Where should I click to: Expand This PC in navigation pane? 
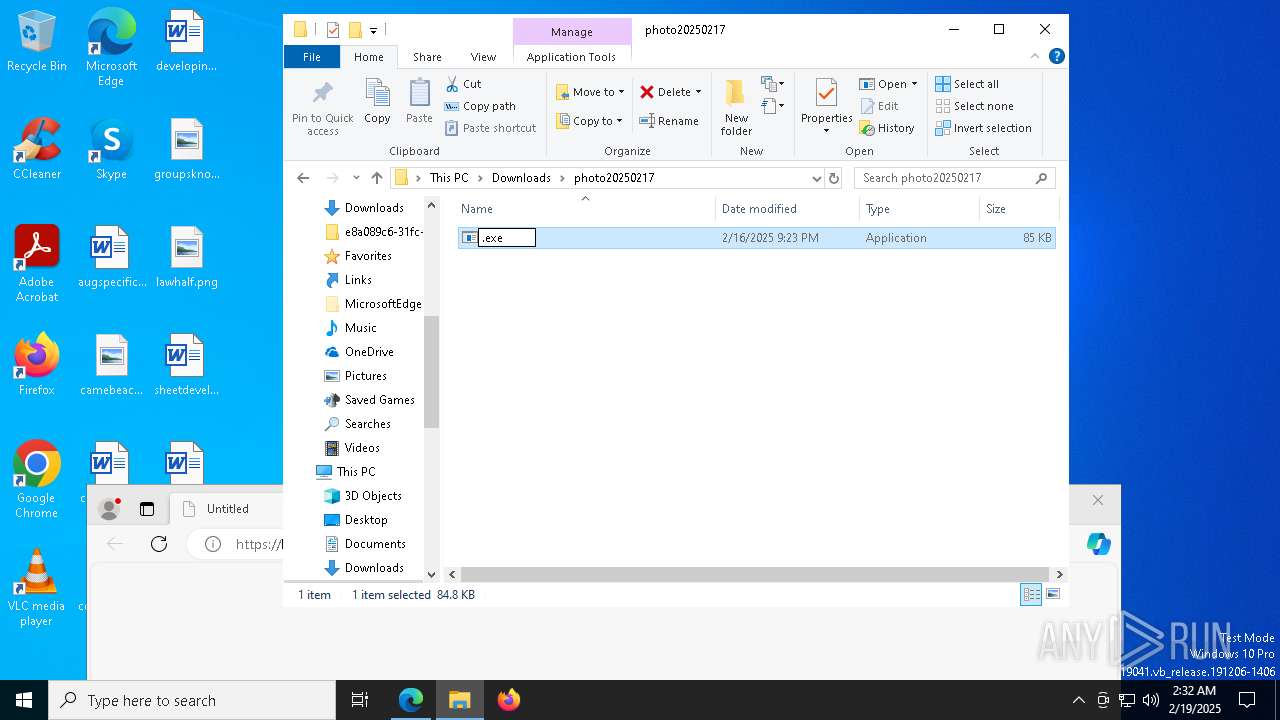point(356,472)
